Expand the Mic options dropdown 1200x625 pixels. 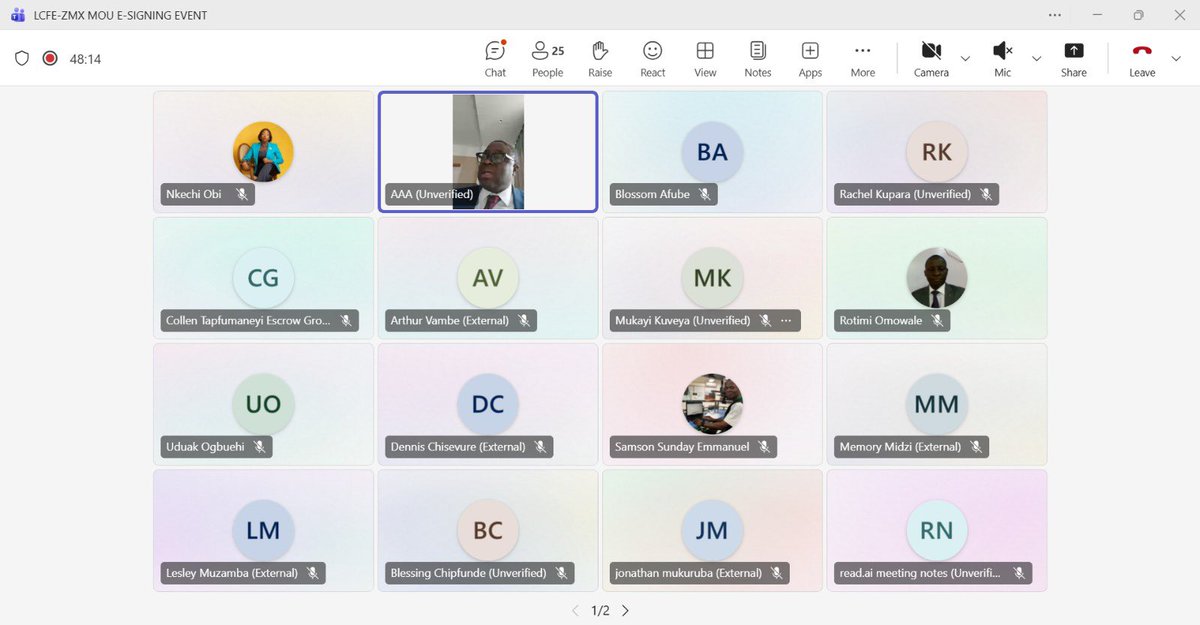1036,59
